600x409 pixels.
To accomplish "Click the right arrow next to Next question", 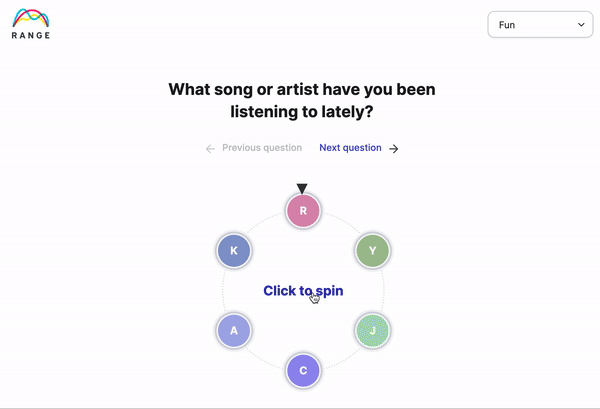I will (394, 148).
